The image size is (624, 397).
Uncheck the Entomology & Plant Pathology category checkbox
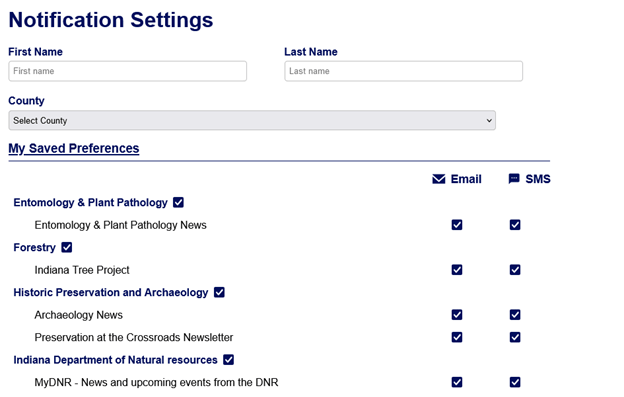[178, 202]
